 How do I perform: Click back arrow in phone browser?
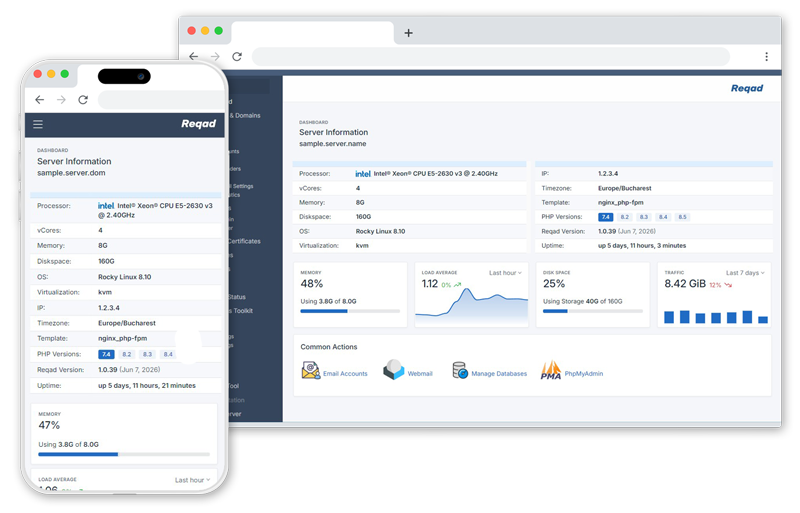(40, 100)
